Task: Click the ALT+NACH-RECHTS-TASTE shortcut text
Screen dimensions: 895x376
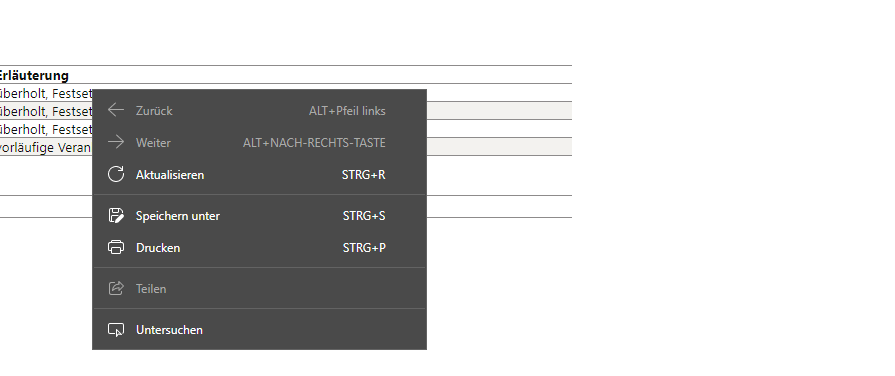Action: (x=315, y=143)
